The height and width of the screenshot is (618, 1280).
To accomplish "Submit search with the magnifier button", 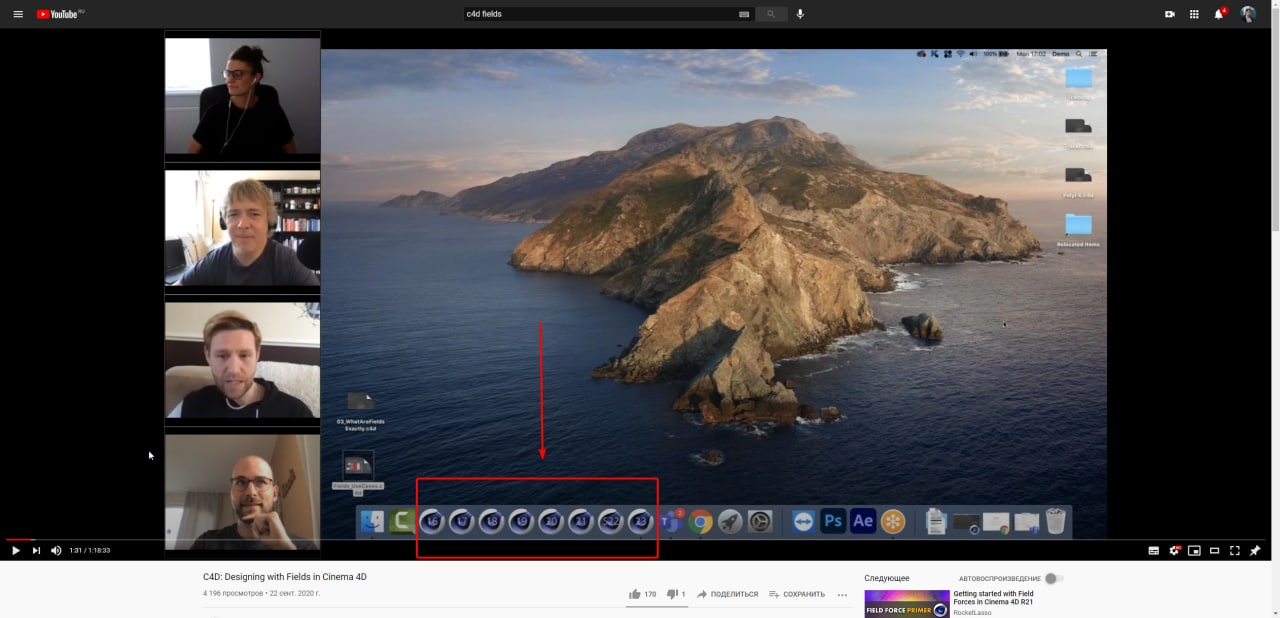I will click(771, 14).
